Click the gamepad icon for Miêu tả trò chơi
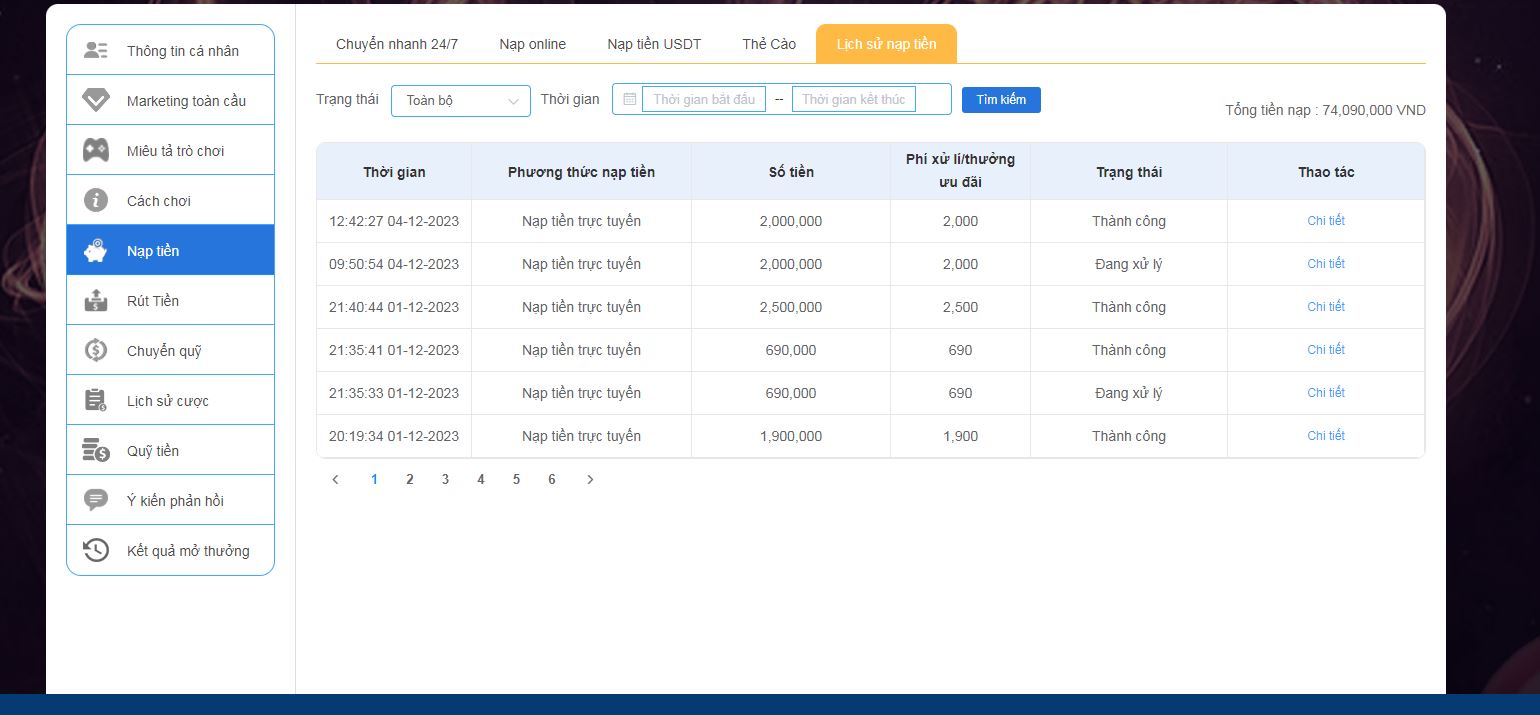1540x715 pixels. click(96, 150)
